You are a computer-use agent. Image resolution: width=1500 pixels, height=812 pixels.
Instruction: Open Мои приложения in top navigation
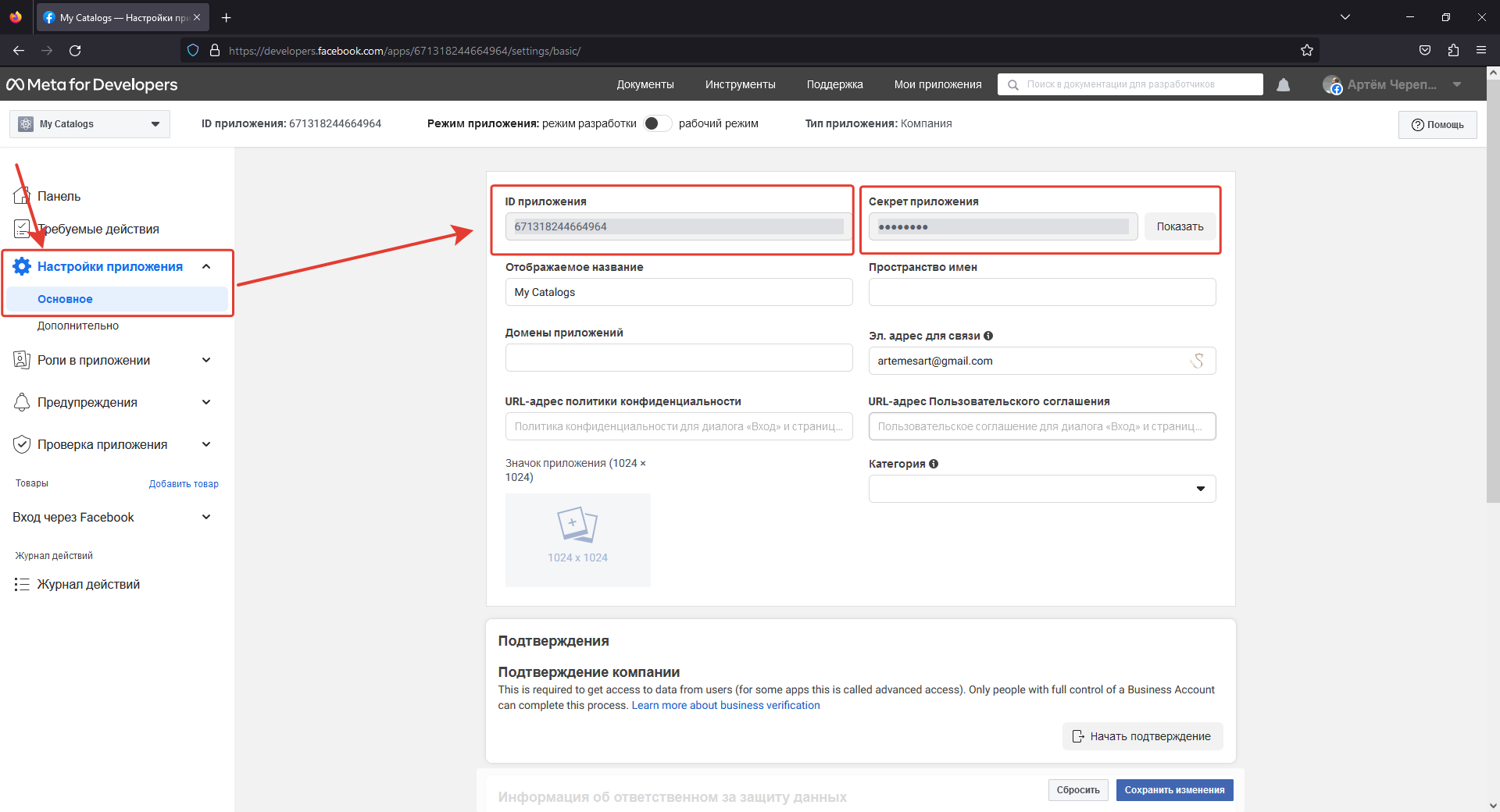click(937, 84)
